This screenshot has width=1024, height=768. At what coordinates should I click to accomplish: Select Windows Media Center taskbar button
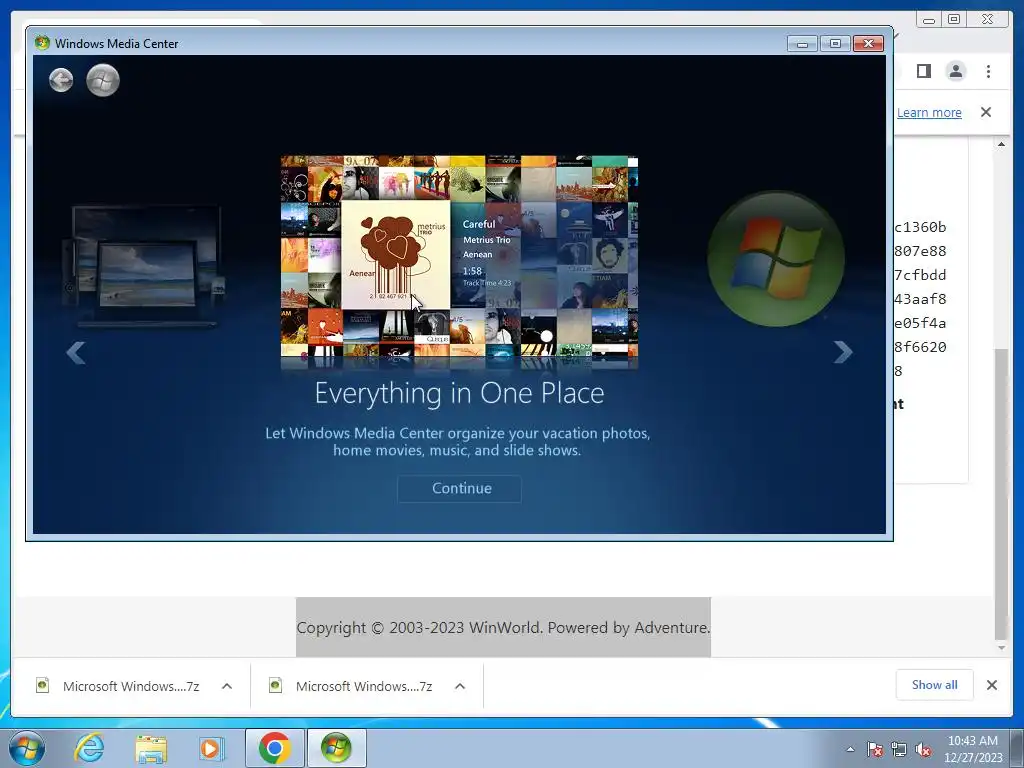coord(336,748)
